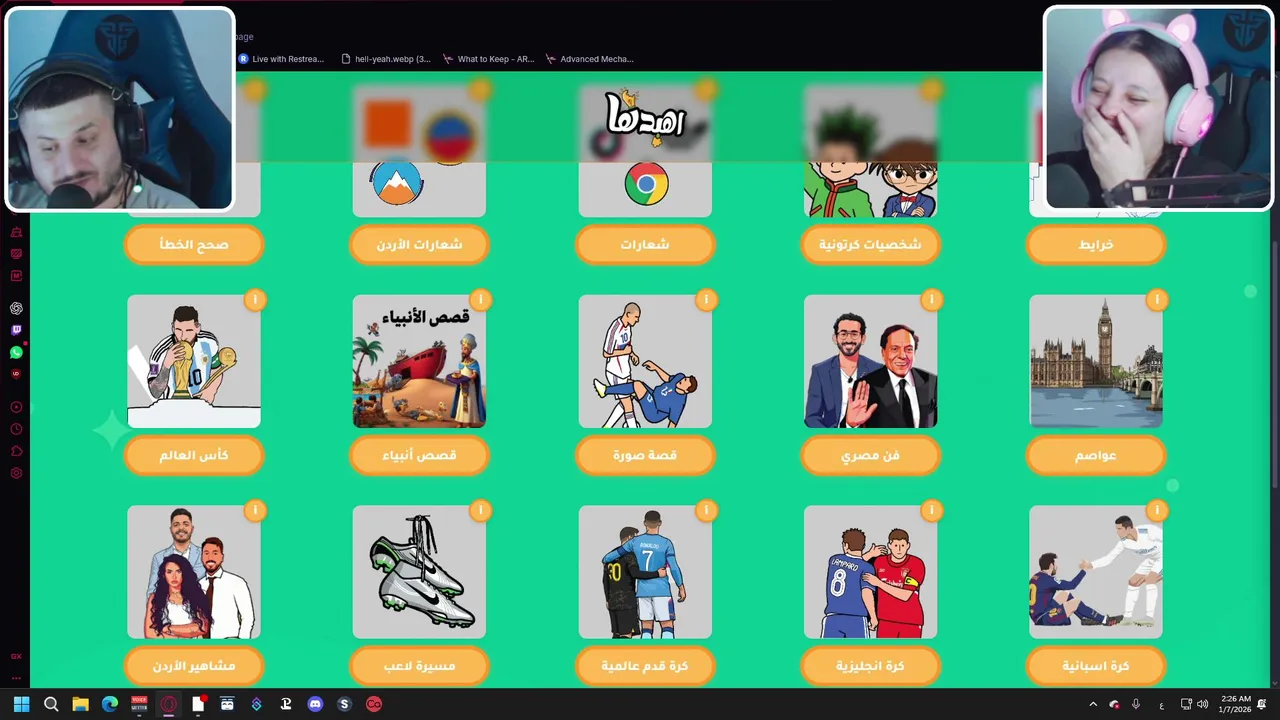Click the info icon on the كرة انجليزية card
This screenshot has width=1280, height=720.
[932, 510]
